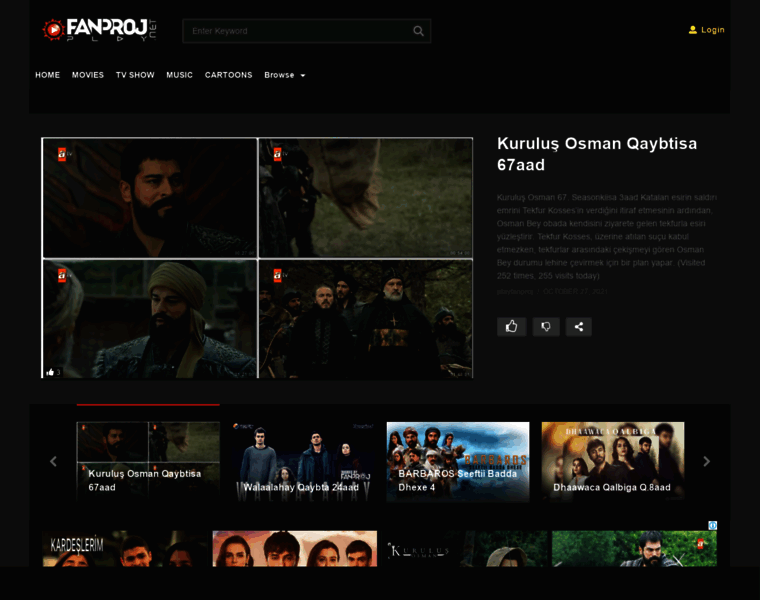This screenshot has width=760, height=600.
Task: Open the Kuruluş logo thumbnail at bottom
Action: coord(466,549)
